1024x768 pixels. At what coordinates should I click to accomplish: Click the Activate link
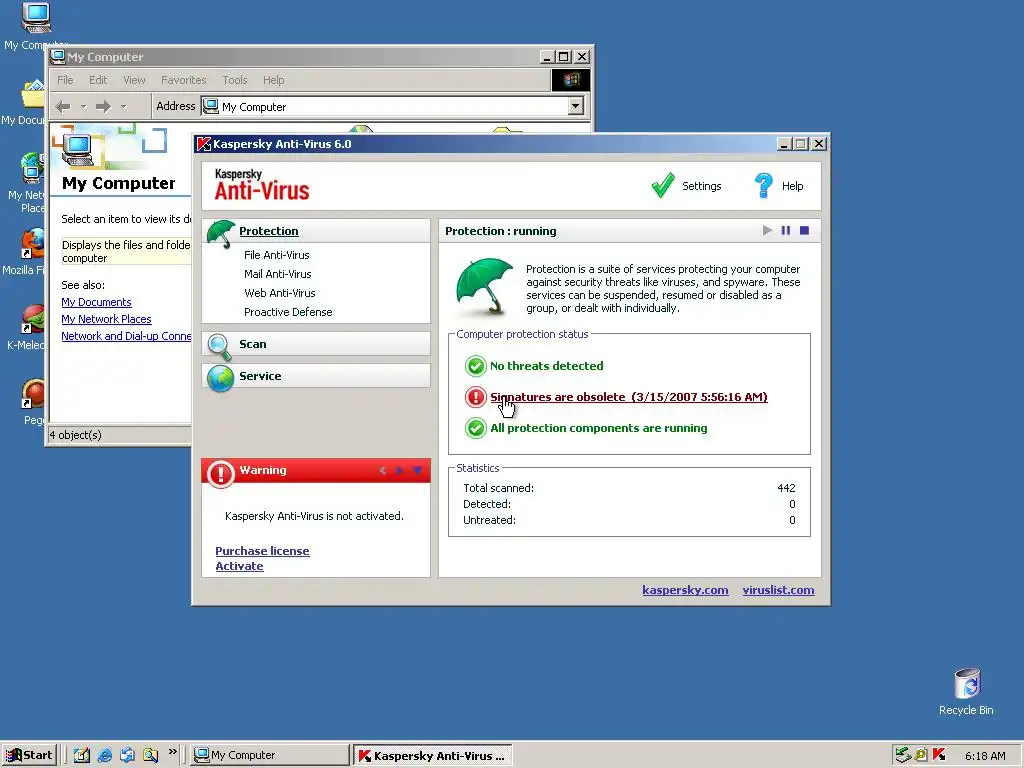239,566
